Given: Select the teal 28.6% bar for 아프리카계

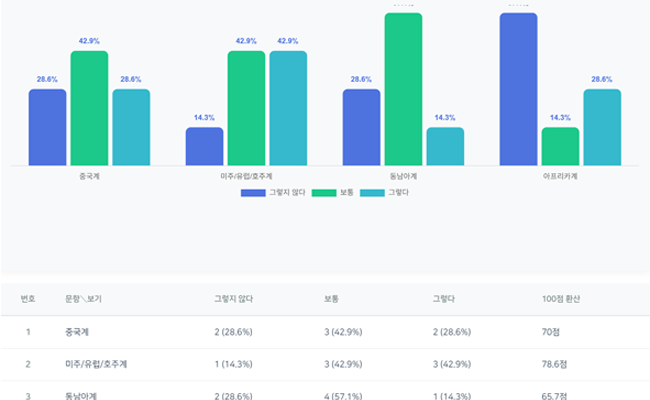Looking at the screenshot, I should click(602, 127).
